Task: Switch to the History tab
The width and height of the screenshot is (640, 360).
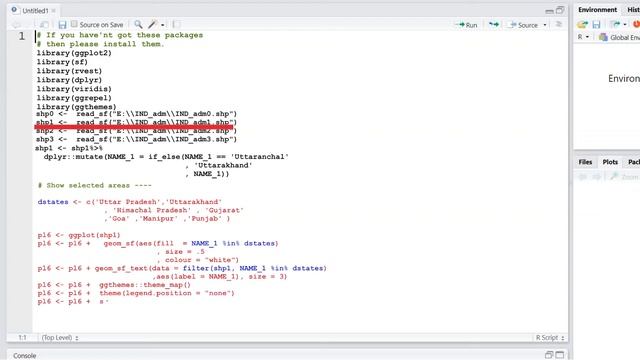Action: pos(633,9)
